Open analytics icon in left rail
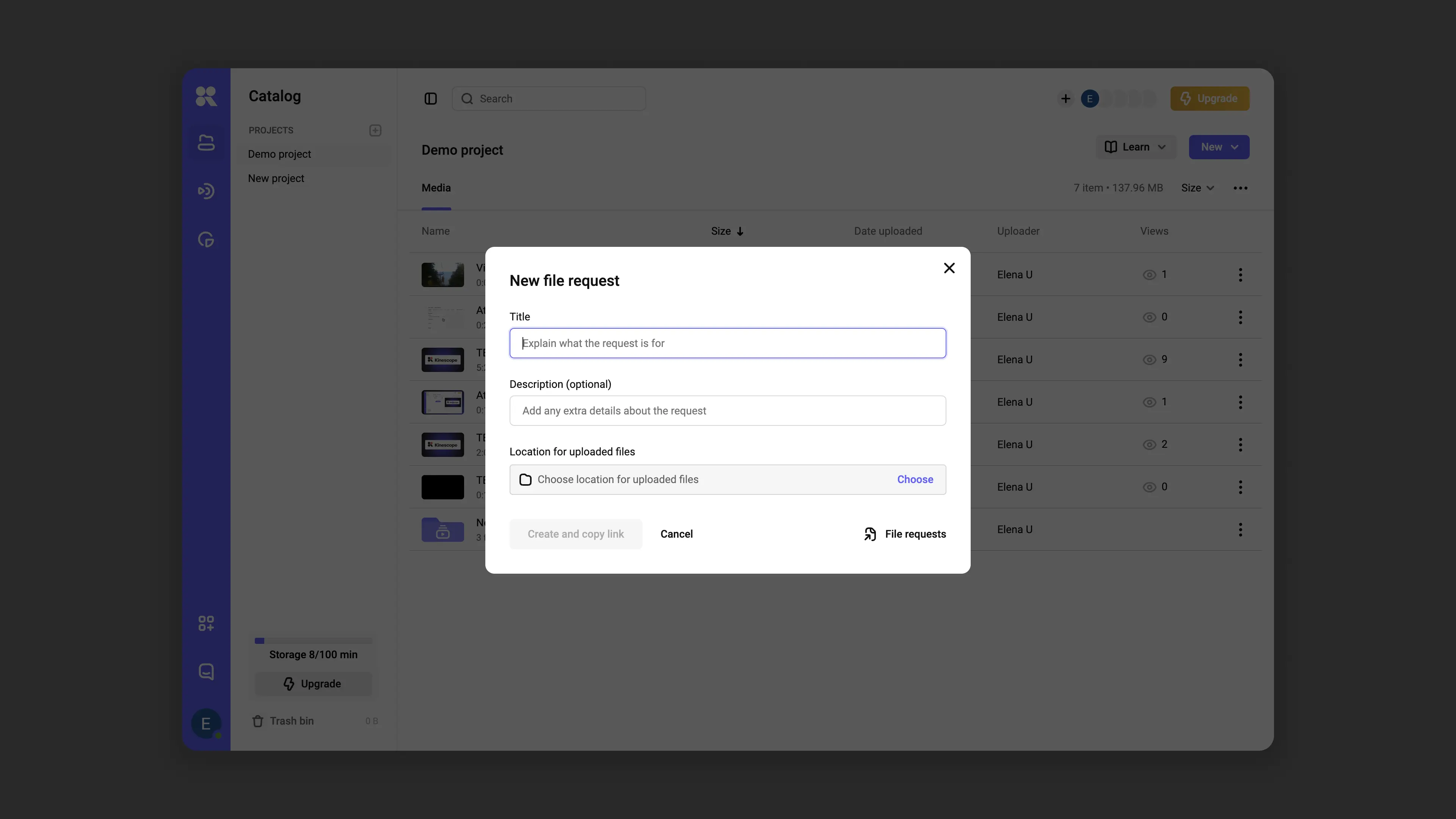 point(206,239)
